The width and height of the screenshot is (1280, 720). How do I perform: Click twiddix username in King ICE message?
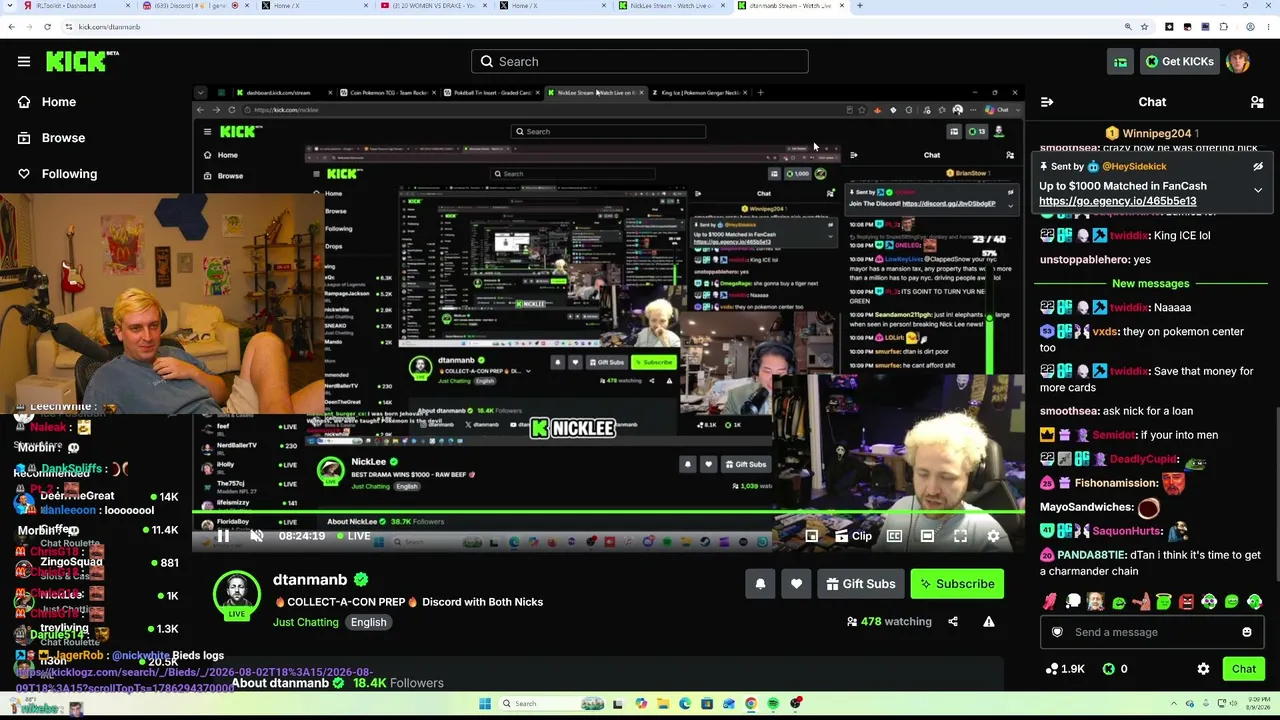1129,236
